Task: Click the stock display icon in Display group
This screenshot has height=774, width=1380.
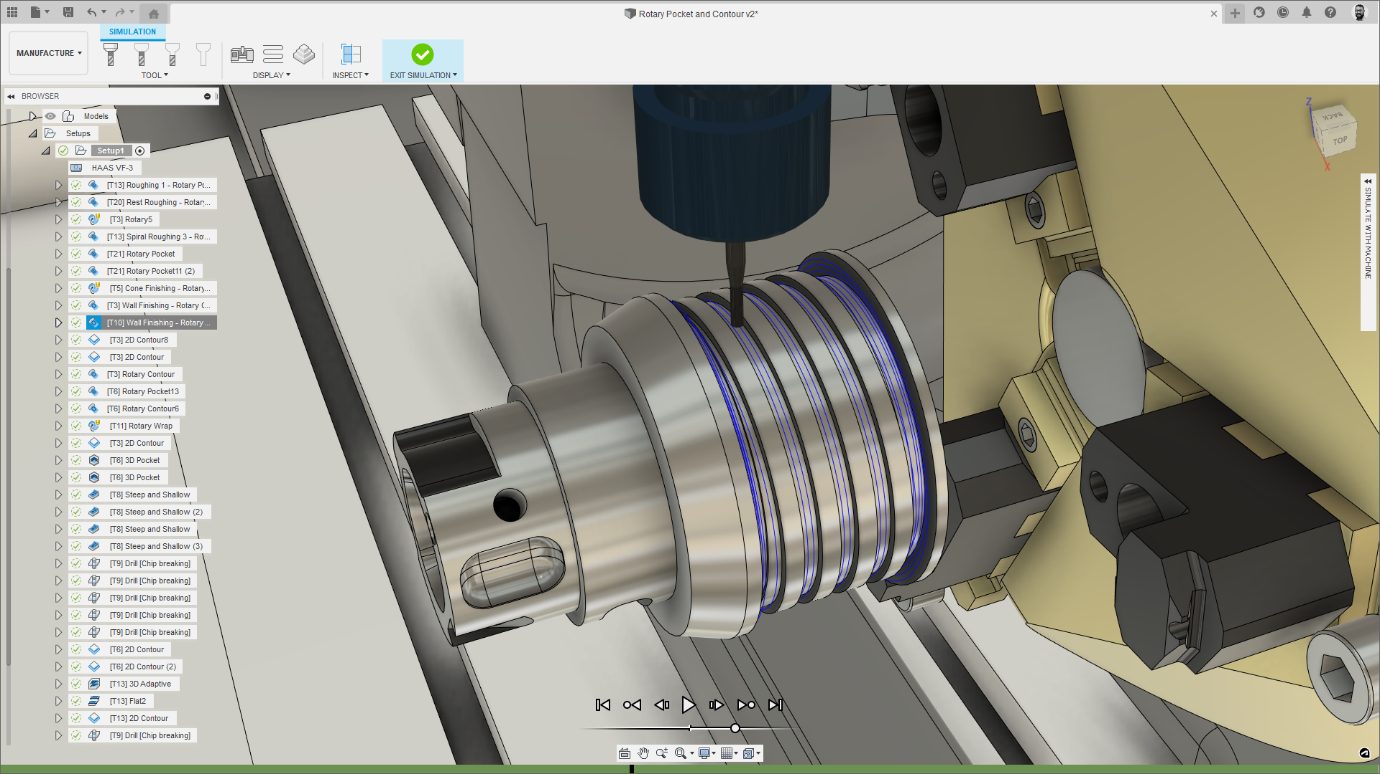Action: (304, 54)
